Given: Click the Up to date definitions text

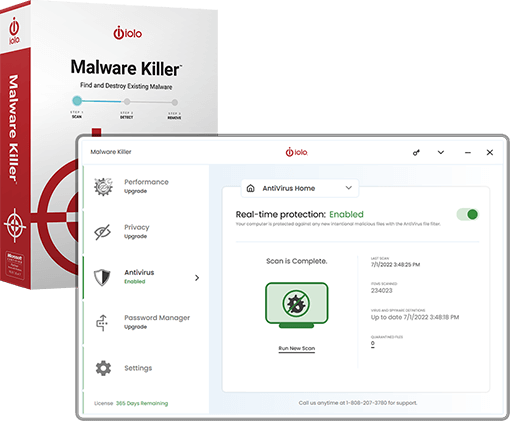Looking at the screenshot, I should tap(415, 317).
